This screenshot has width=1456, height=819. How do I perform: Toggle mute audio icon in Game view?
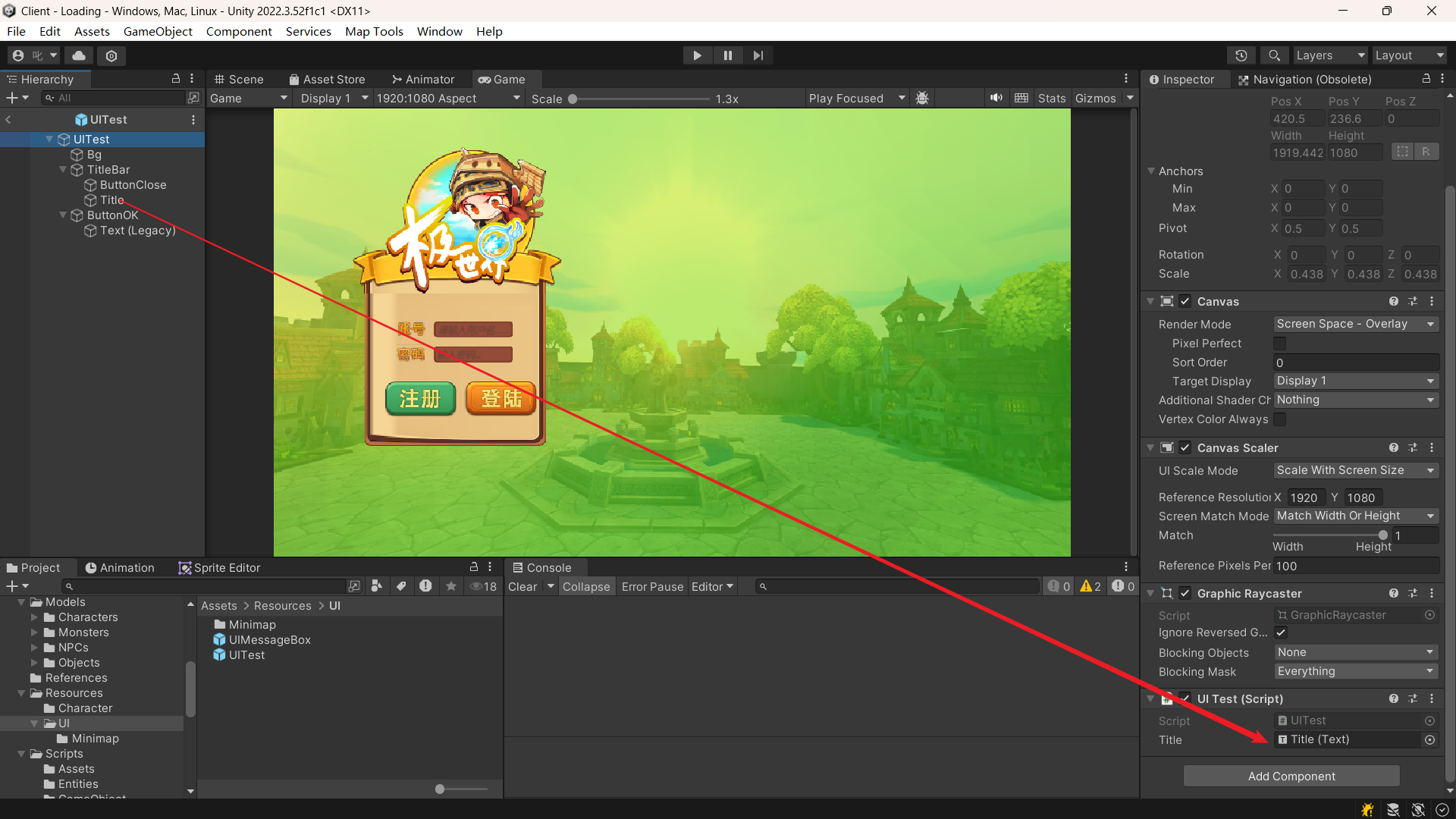pos(996,98)
